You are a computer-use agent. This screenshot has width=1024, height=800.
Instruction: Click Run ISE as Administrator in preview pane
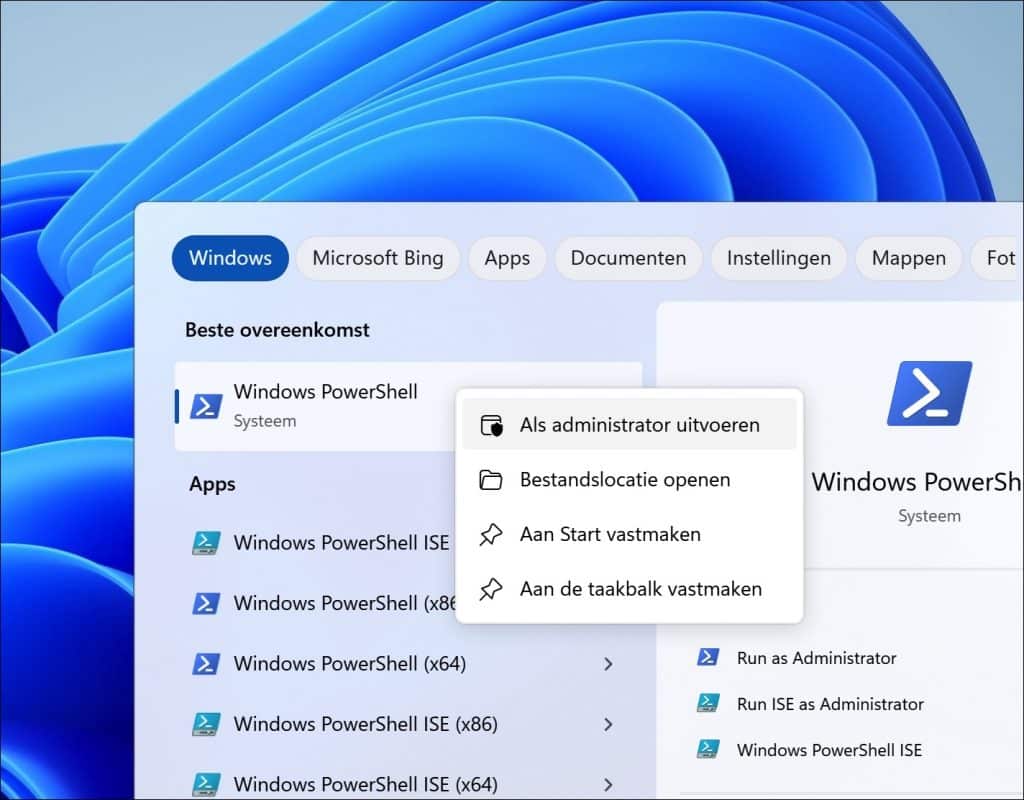point(830,704)
